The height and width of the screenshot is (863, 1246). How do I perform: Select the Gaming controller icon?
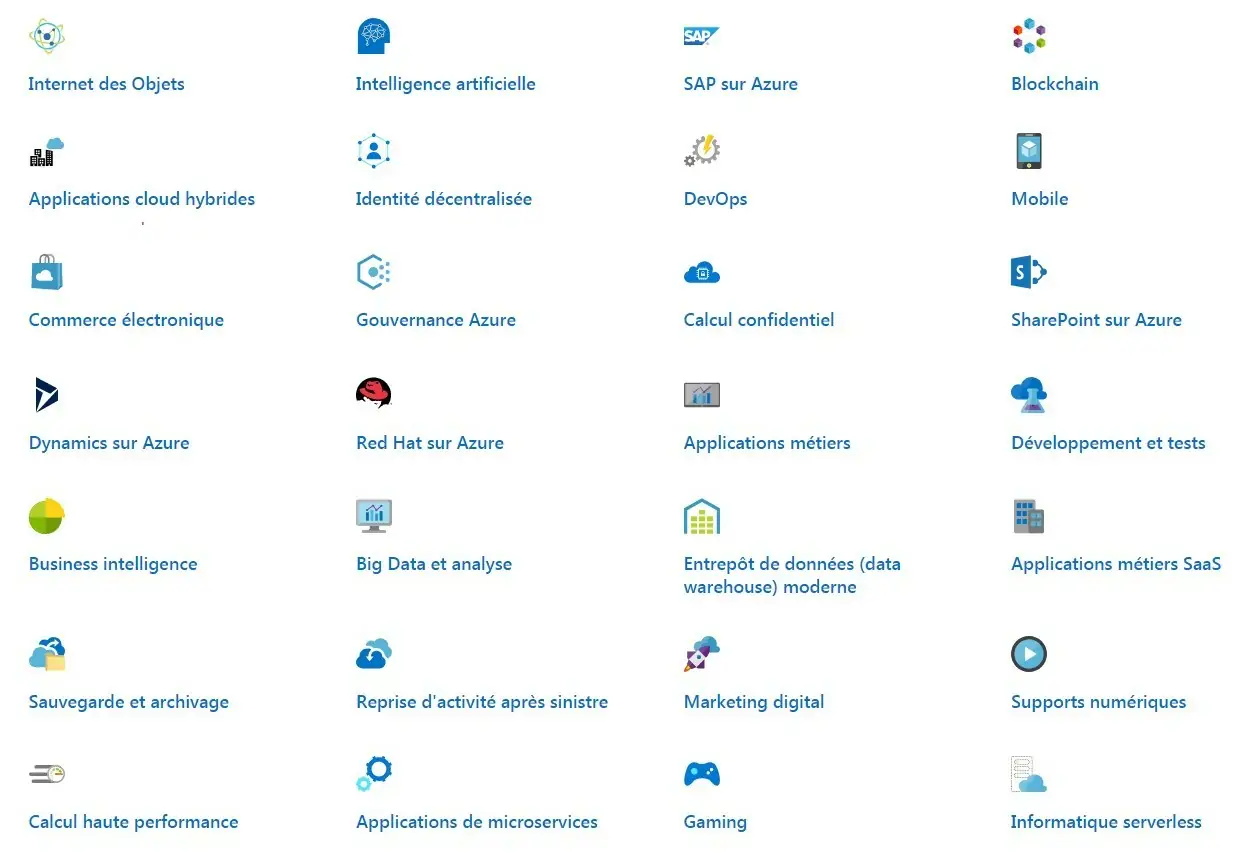701,773
